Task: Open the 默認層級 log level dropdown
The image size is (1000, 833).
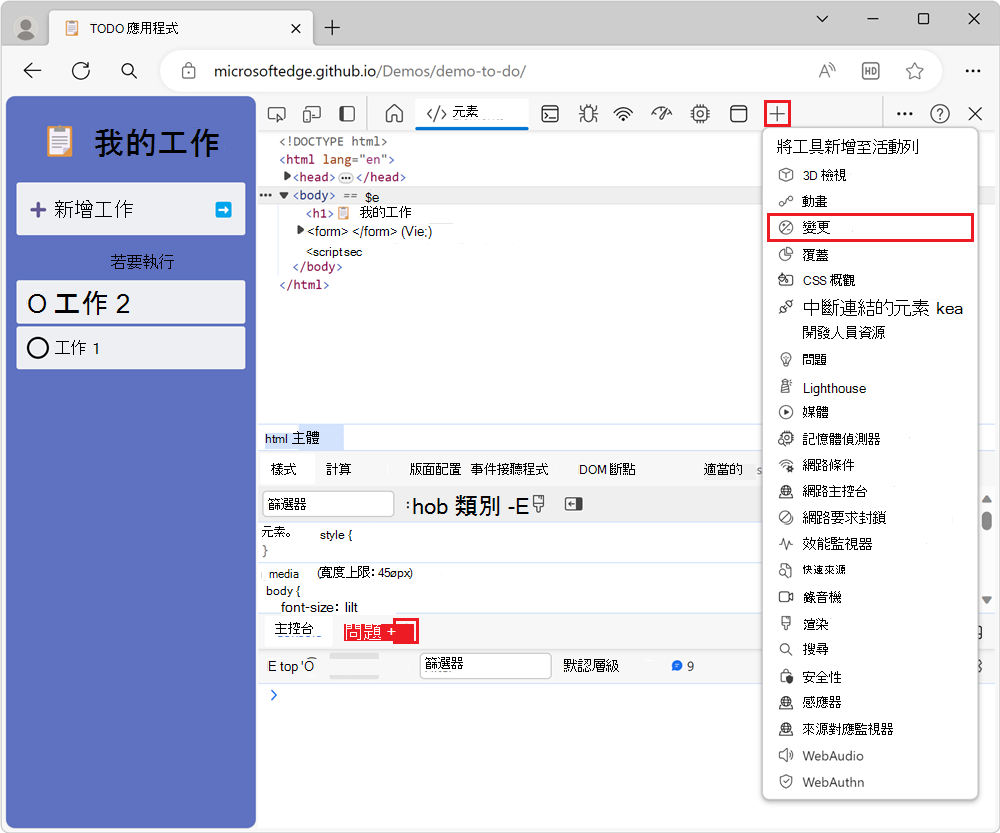Action: [591, 666]
